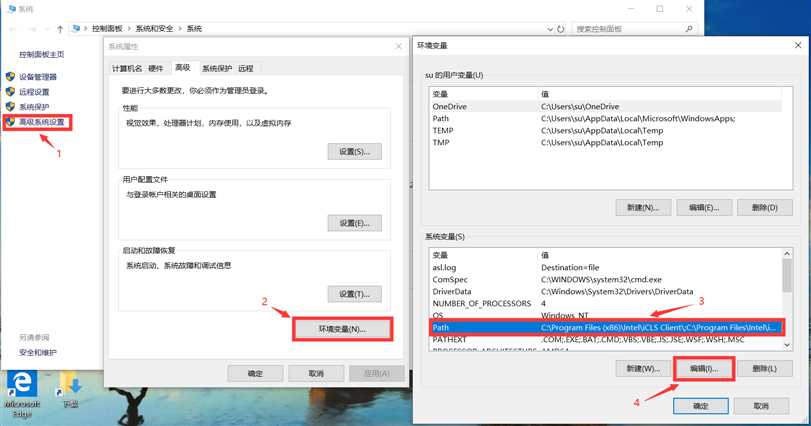Select user variable Path row with WindowsApps
Image resolution: width=811 pixels, height=426 pixels.
pos(606,118)
